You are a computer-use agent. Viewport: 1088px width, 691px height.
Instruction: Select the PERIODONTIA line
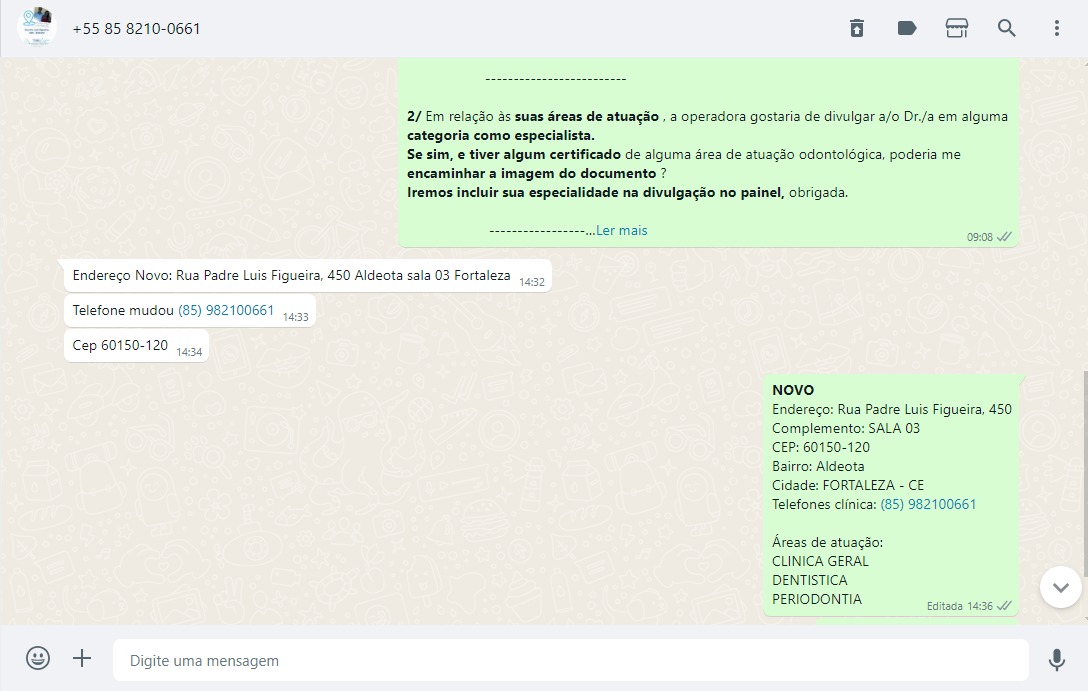tap(817, 599)
